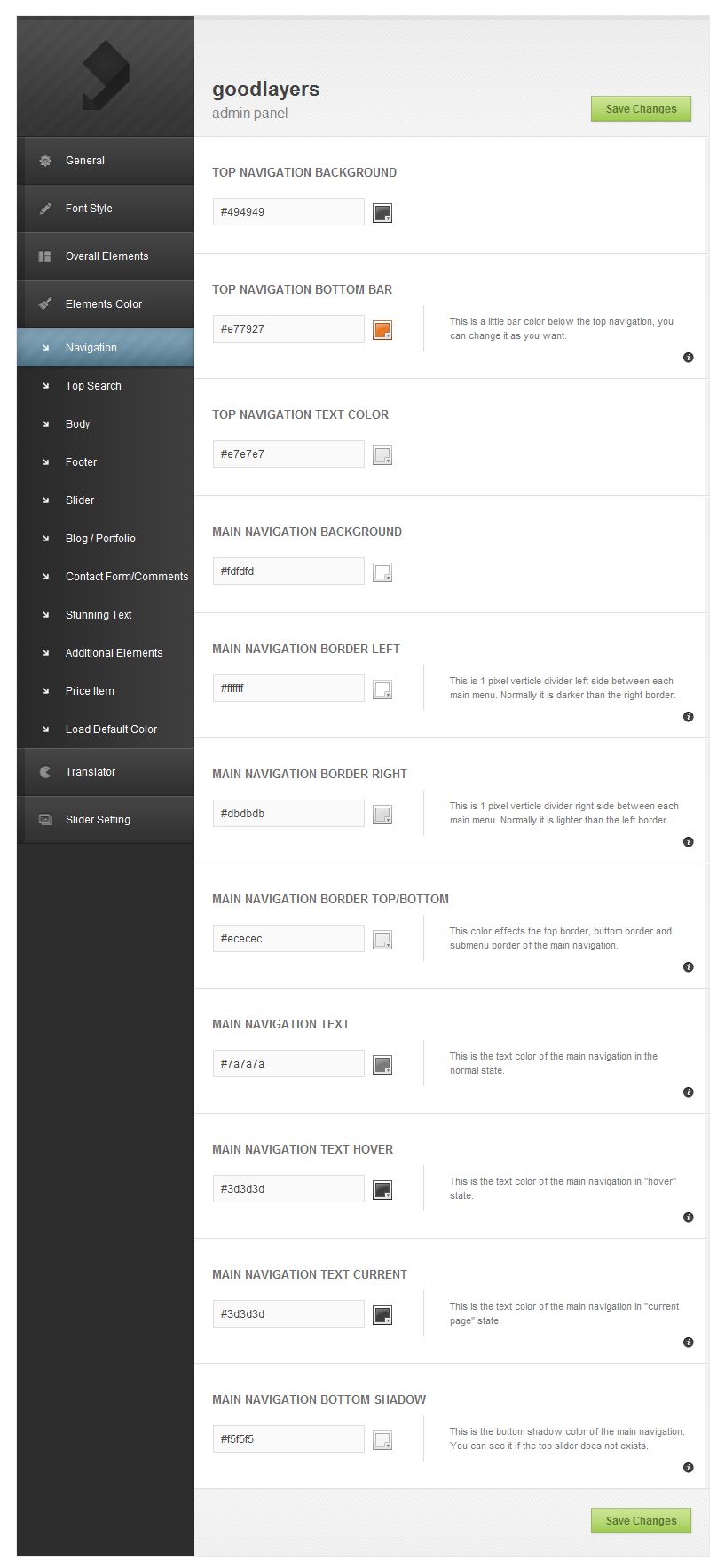Open the Translator section
The image size is (725, 1568).
106,772
